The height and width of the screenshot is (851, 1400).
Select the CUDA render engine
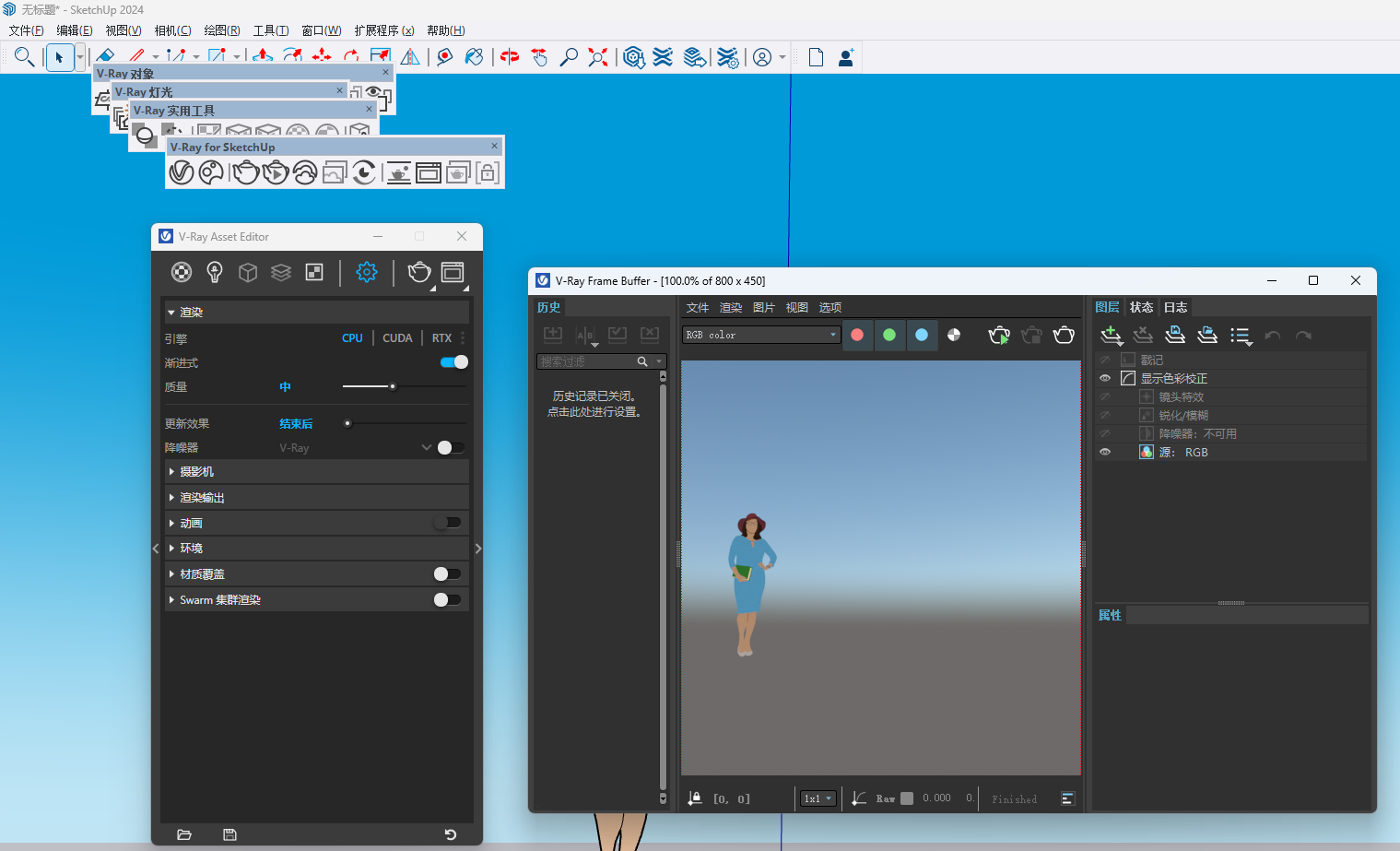coord(397,338)
